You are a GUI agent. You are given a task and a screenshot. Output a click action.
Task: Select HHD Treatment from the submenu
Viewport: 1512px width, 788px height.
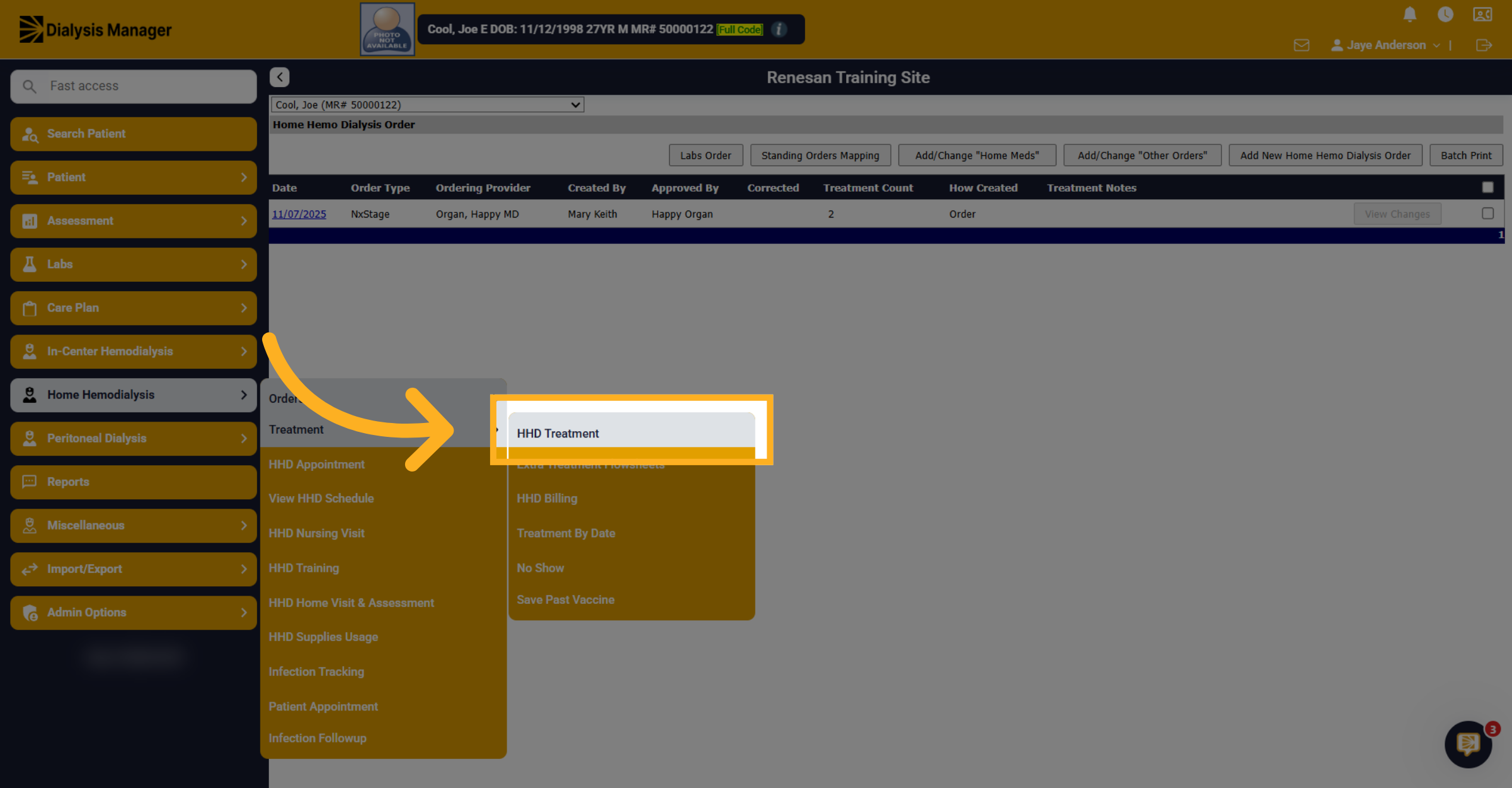(x=631, y=433)
